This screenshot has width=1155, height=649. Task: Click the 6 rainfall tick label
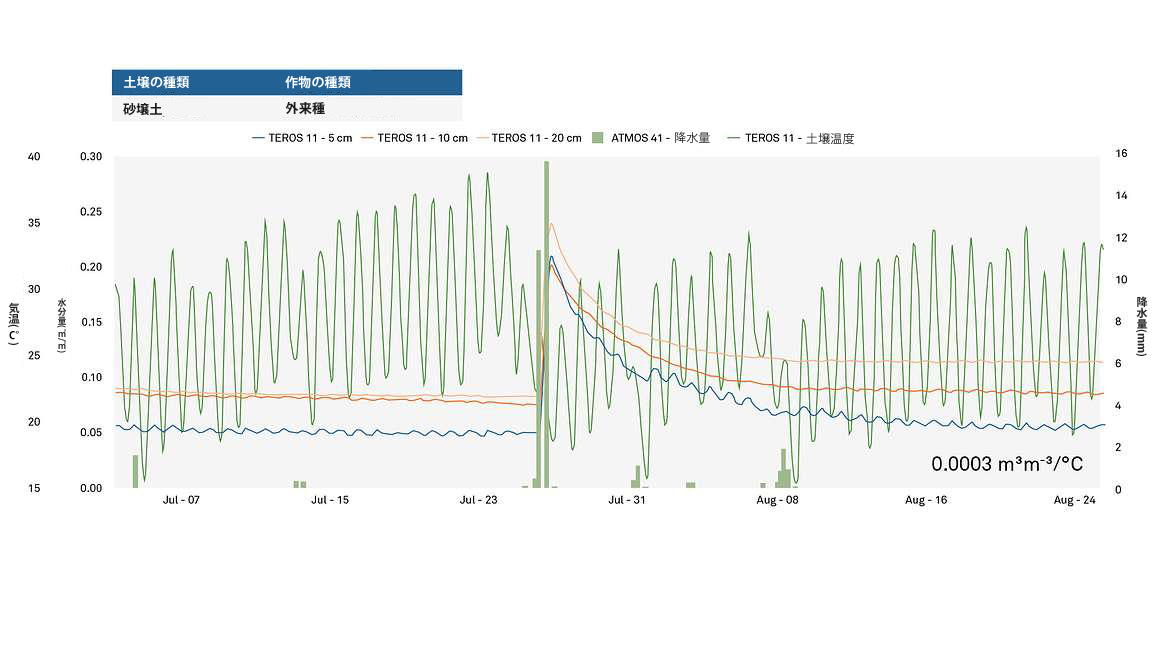coord(1118,363)
